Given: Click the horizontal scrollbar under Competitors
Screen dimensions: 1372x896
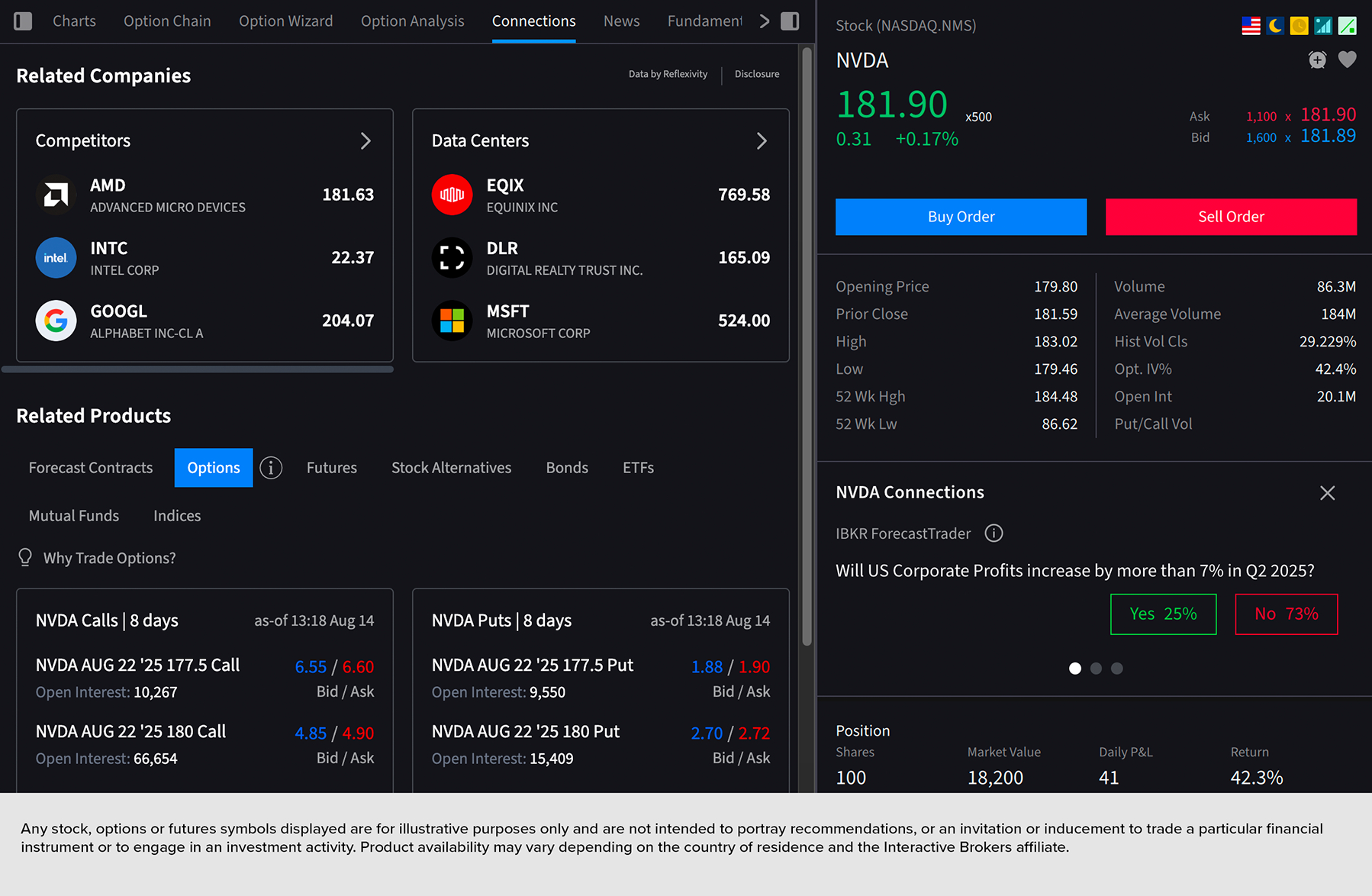Looking at the screenshot, I should [198, 369].
